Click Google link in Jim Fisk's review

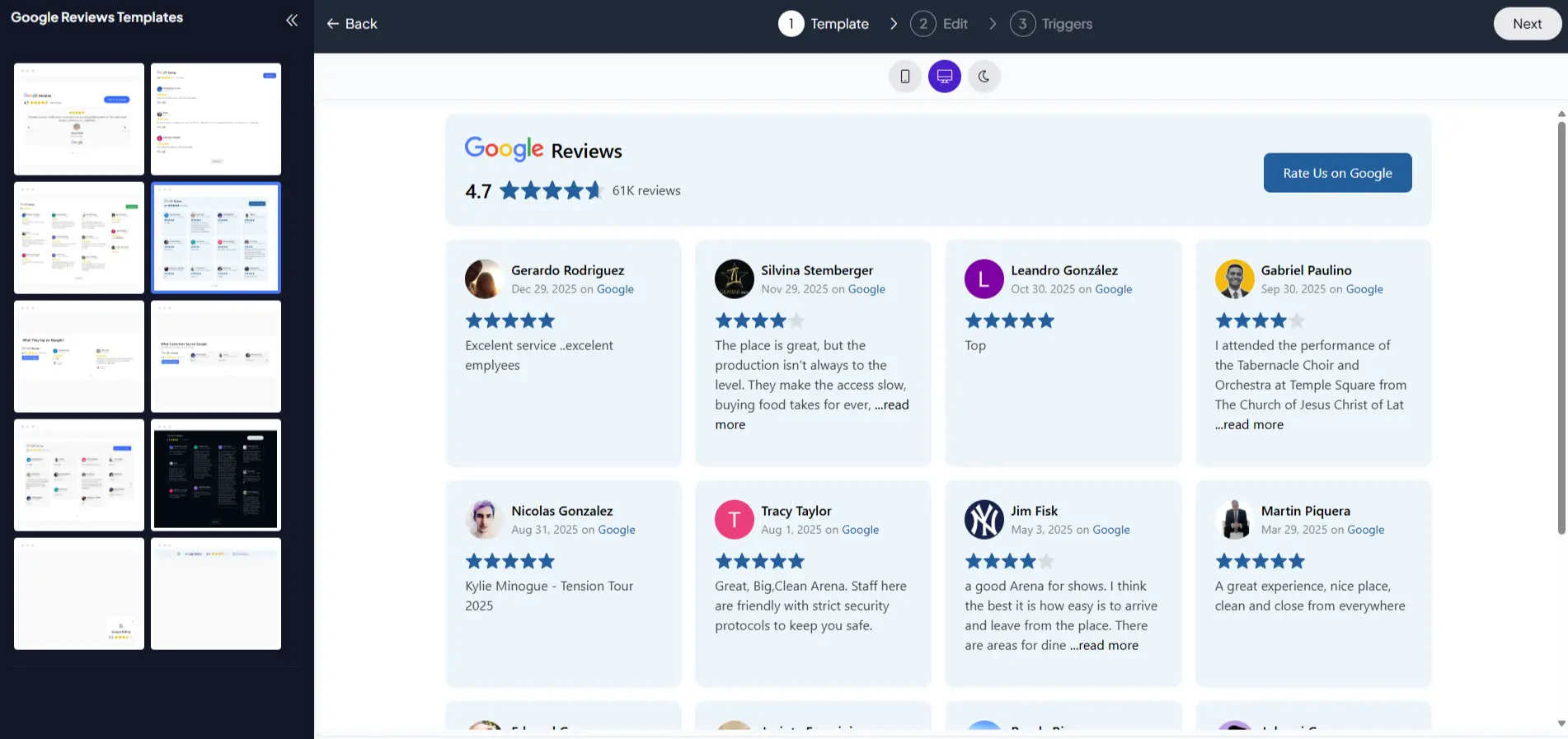click(x=1111, y=530)
